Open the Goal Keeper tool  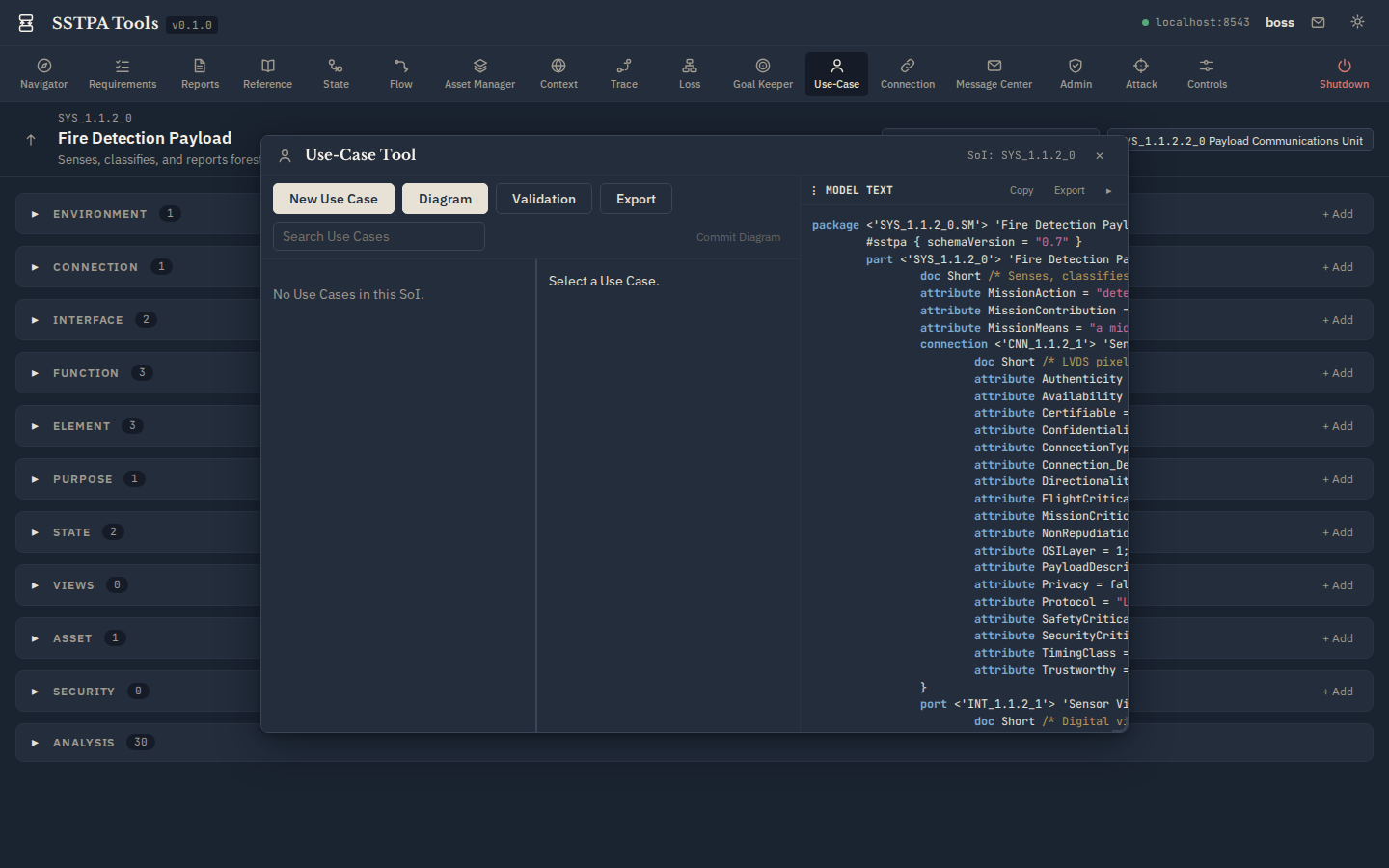pos(763,74)
